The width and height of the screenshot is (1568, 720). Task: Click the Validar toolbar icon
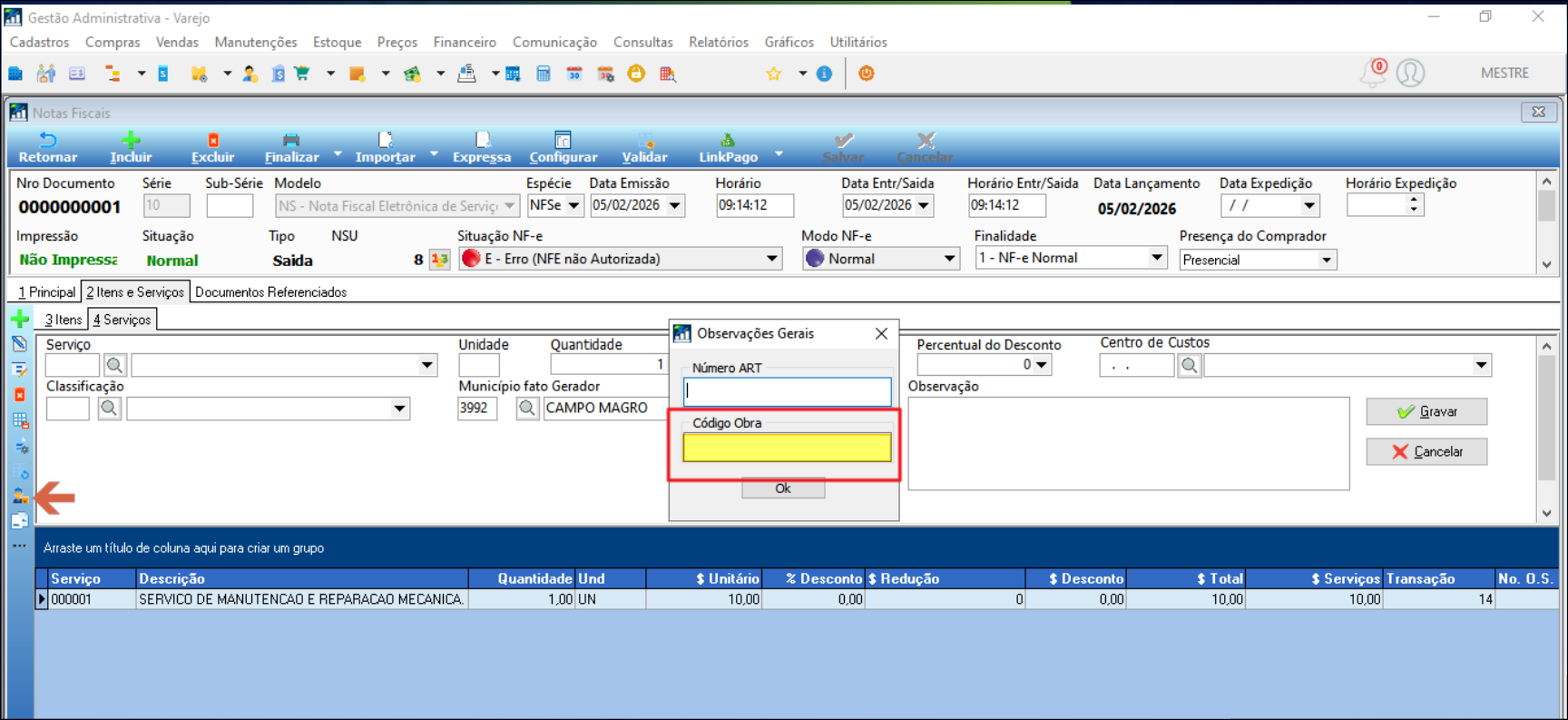[x=645, y=141]
